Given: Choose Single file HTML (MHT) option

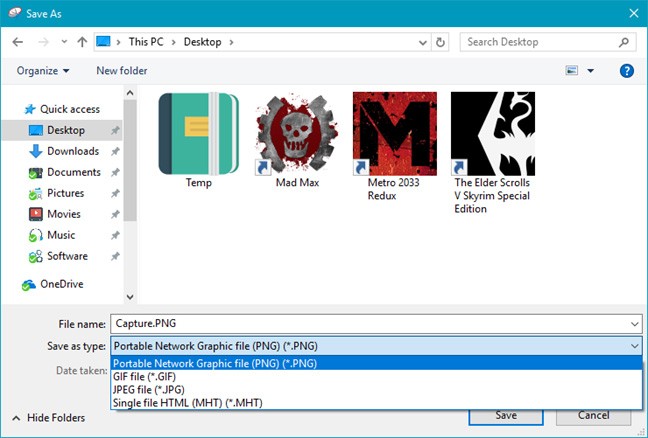Looking at the screenshot, I should (186, 402).
